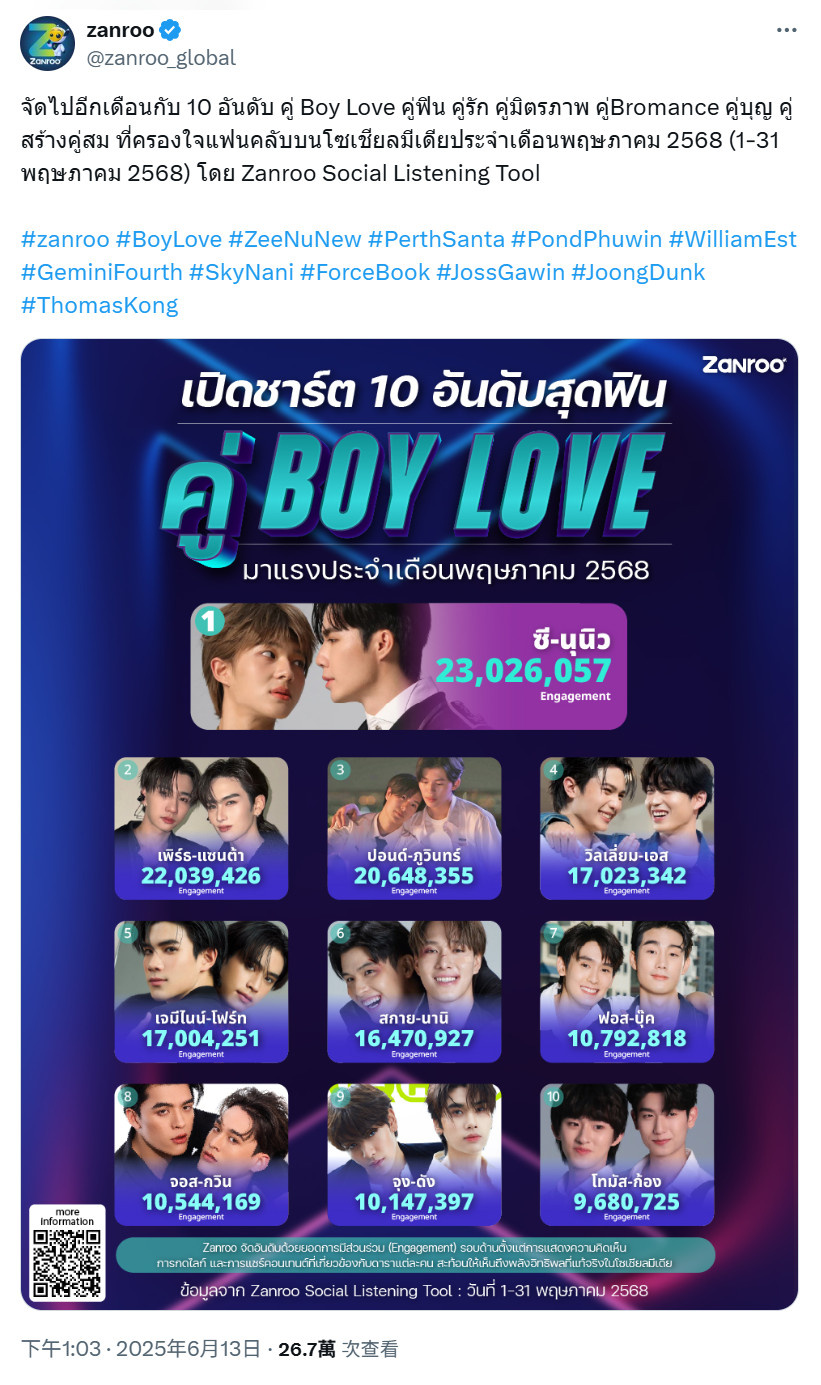The height and width of the screenshot is (1385, 821).
Task: Open the Boy Love chart image
Action: [x=409, y=824]
